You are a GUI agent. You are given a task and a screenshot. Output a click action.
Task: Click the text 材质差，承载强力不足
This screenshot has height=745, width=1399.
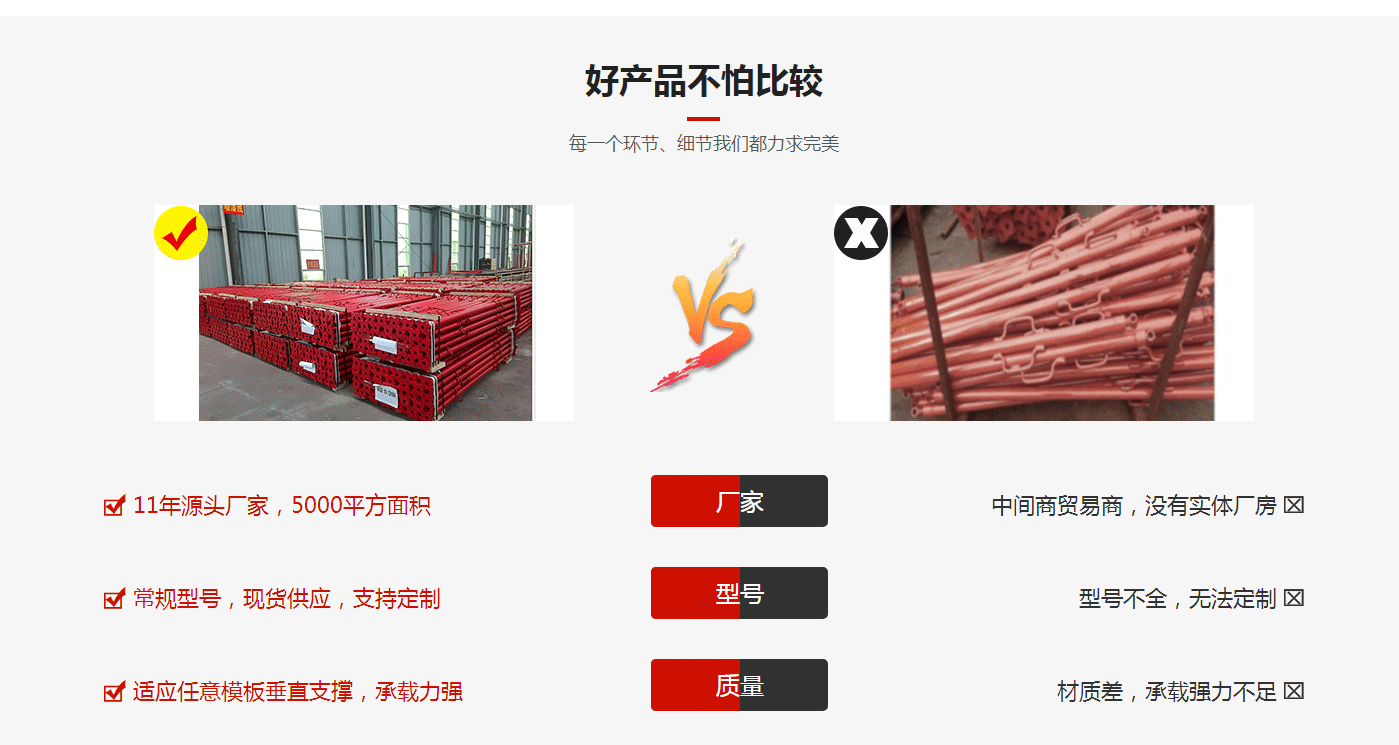point(1167,692)
